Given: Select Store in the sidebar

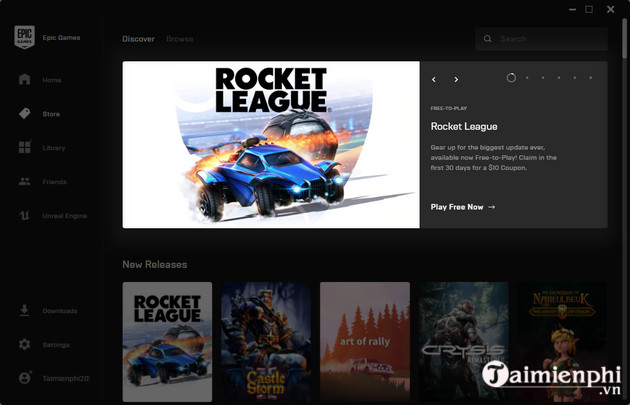Looking at the screenshot, I should (51, 114).
